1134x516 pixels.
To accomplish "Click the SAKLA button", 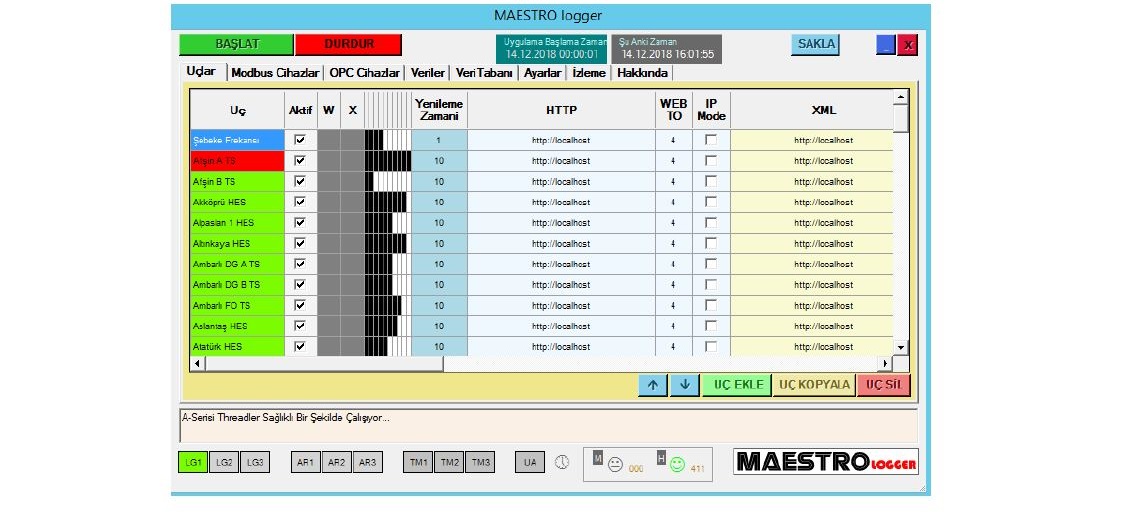I will [816, 44].
